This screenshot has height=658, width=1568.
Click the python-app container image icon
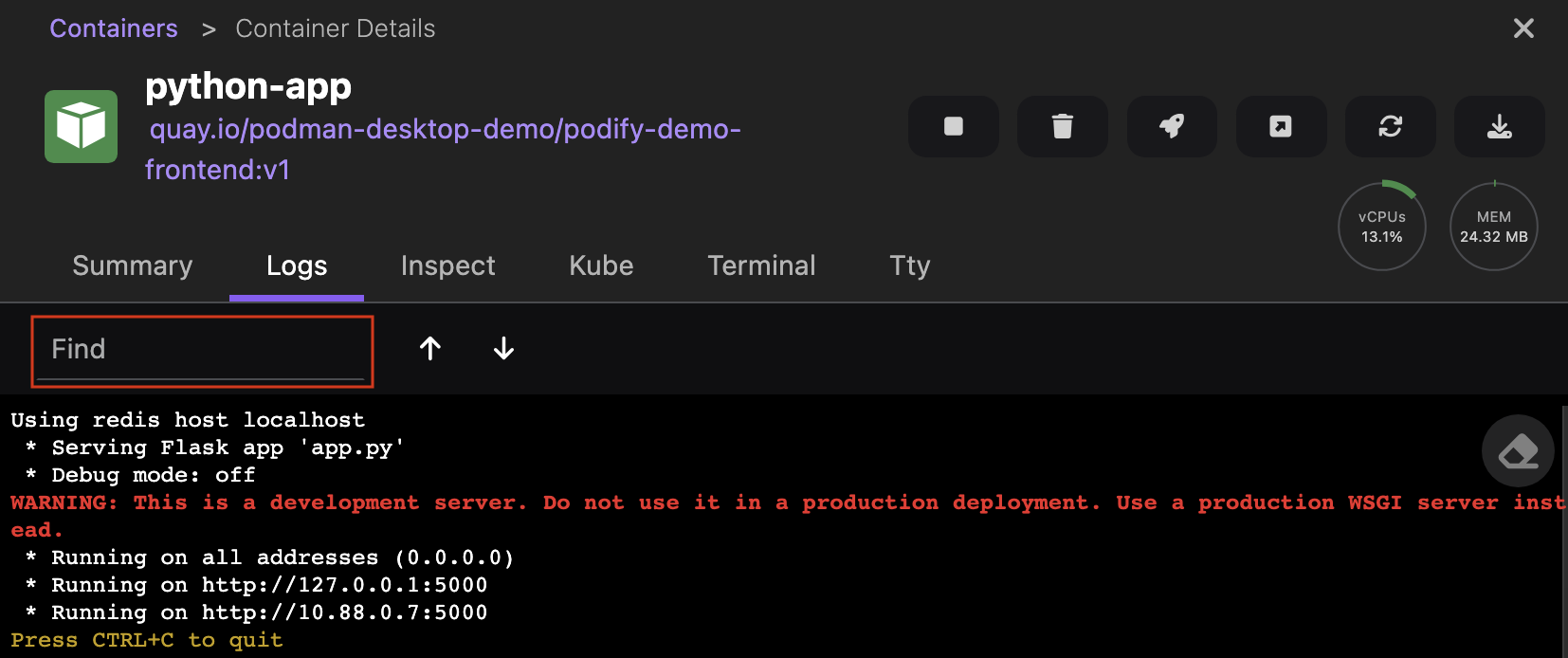[81, 126]
